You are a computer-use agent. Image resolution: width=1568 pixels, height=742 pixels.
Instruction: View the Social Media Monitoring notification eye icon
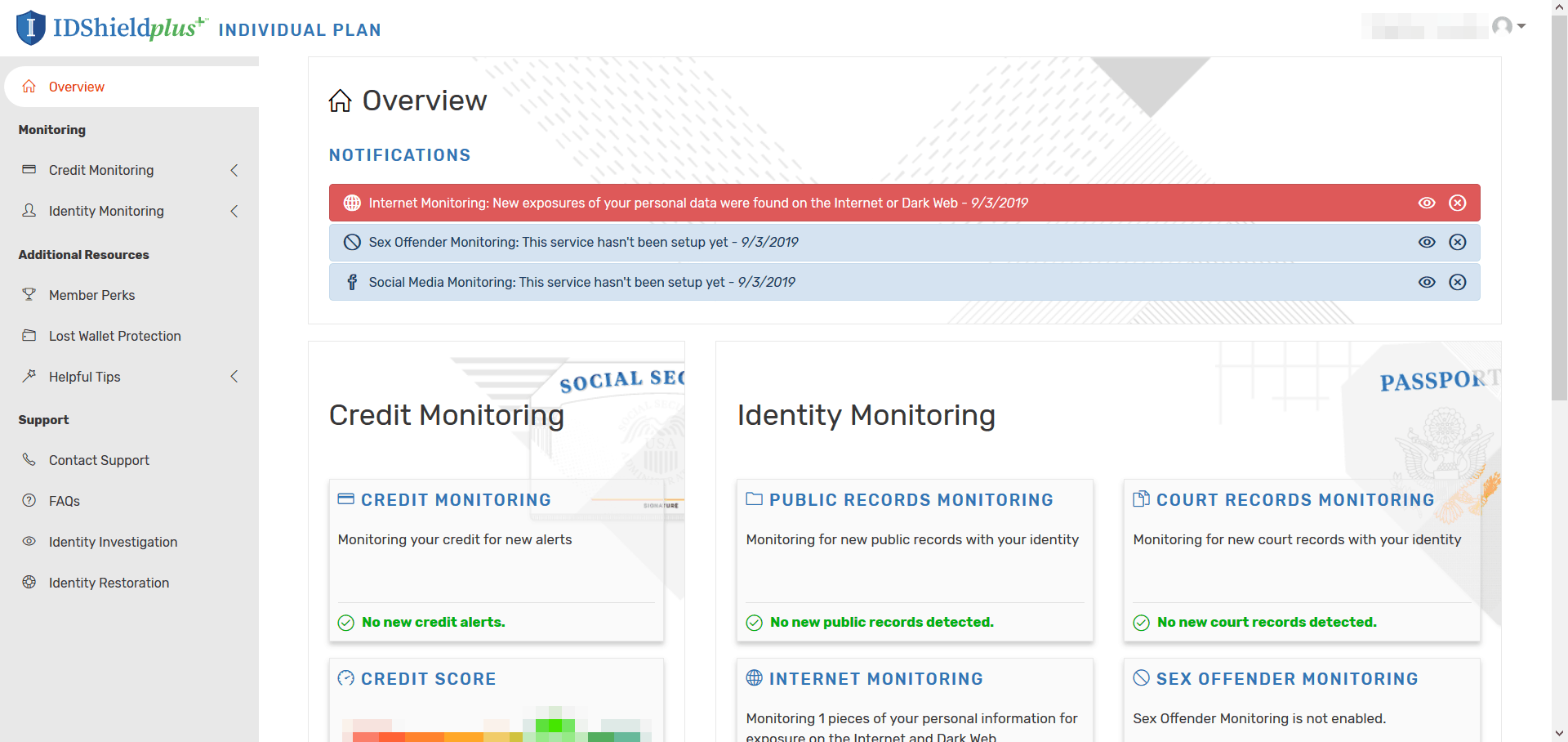coord(1427,282)
